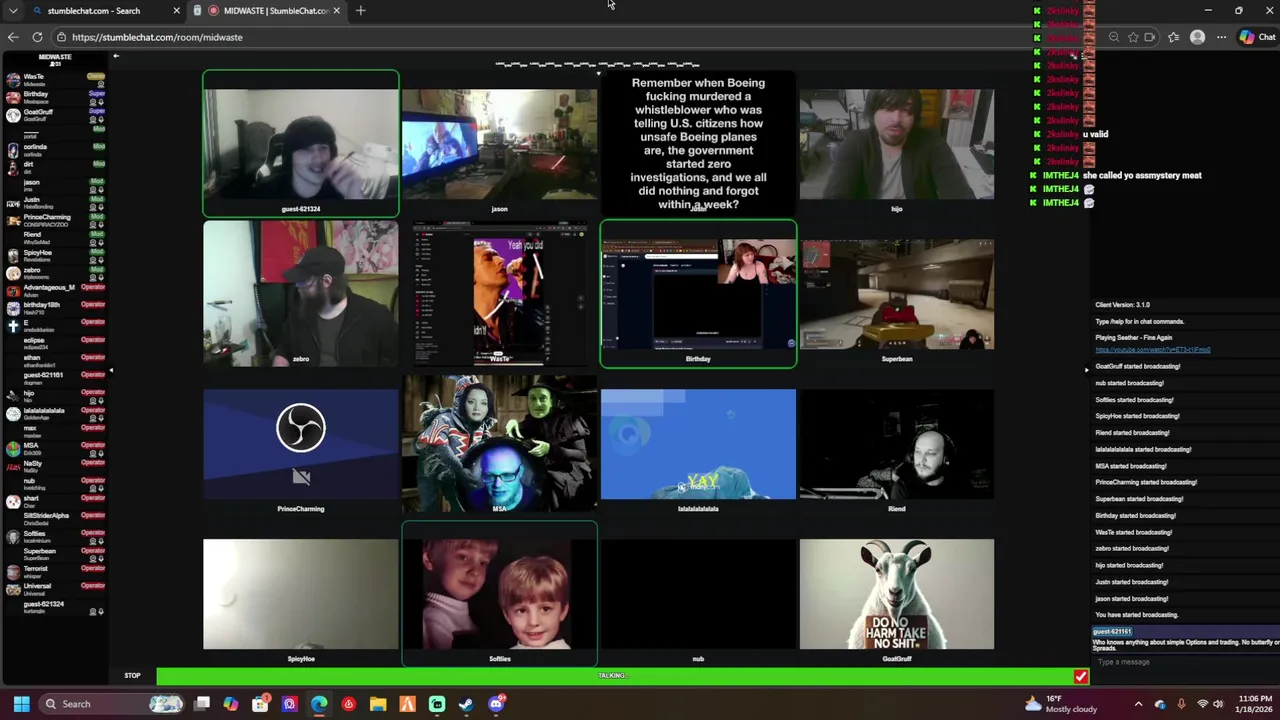
Task: Click the caret under the room topic
Action: (x=598, y=73)
